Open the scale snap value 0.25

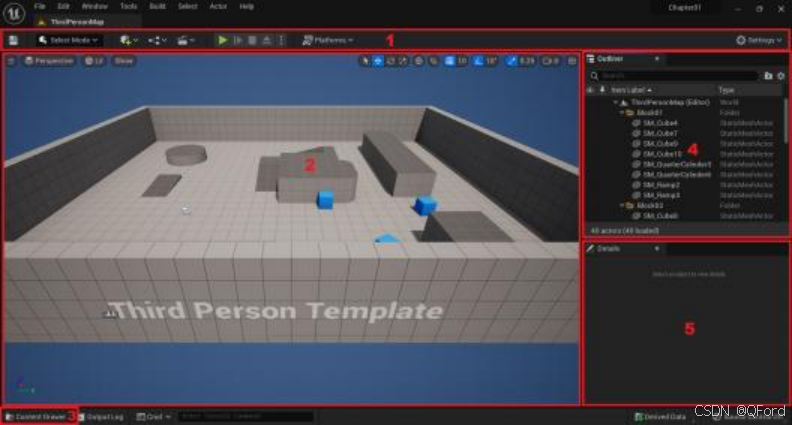(527, 61)
